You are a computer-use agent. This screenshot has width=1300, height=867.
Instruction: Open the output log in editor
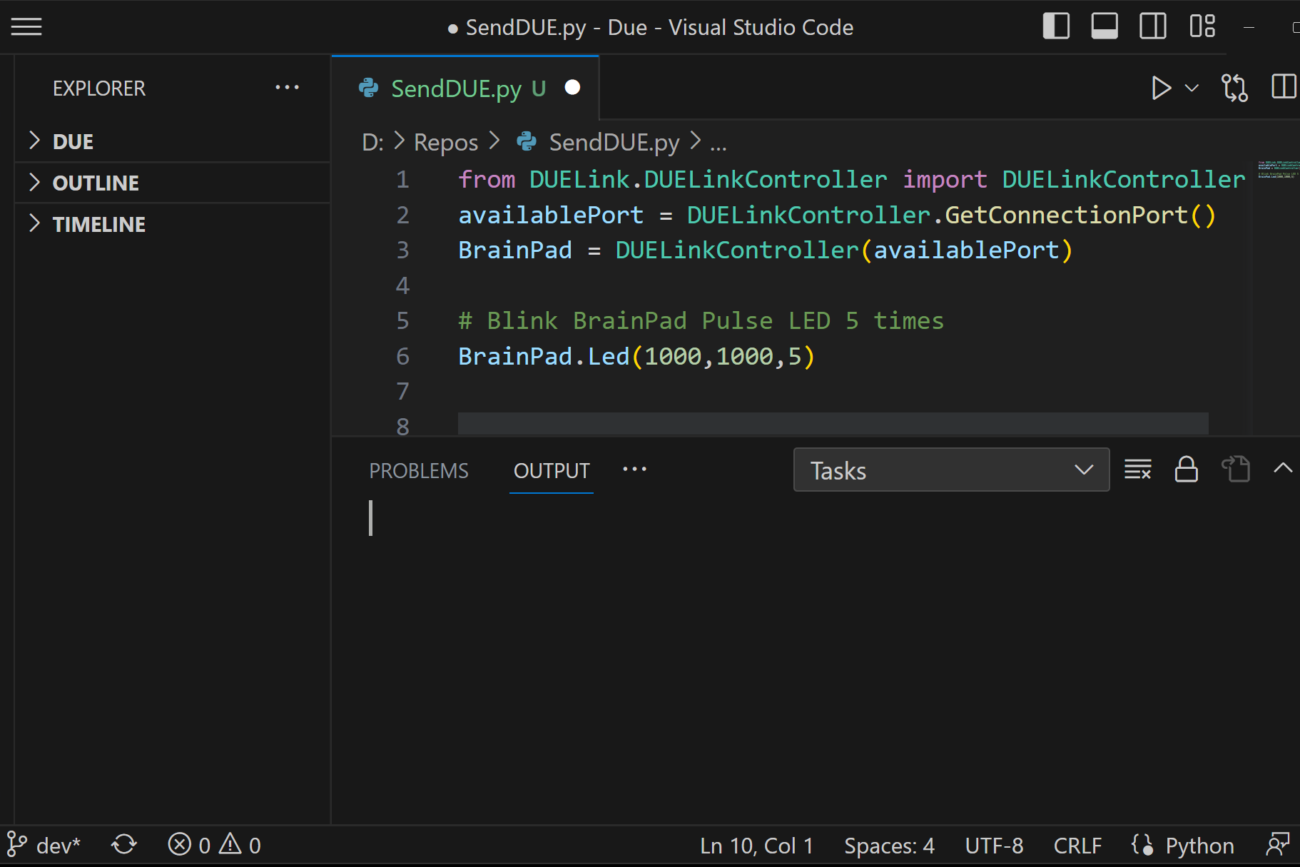point(1236,470)
